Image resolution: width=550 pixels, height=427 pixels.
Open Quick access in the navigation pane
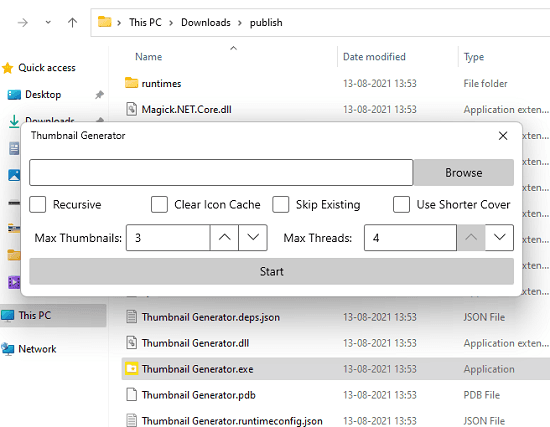point(47,68)
